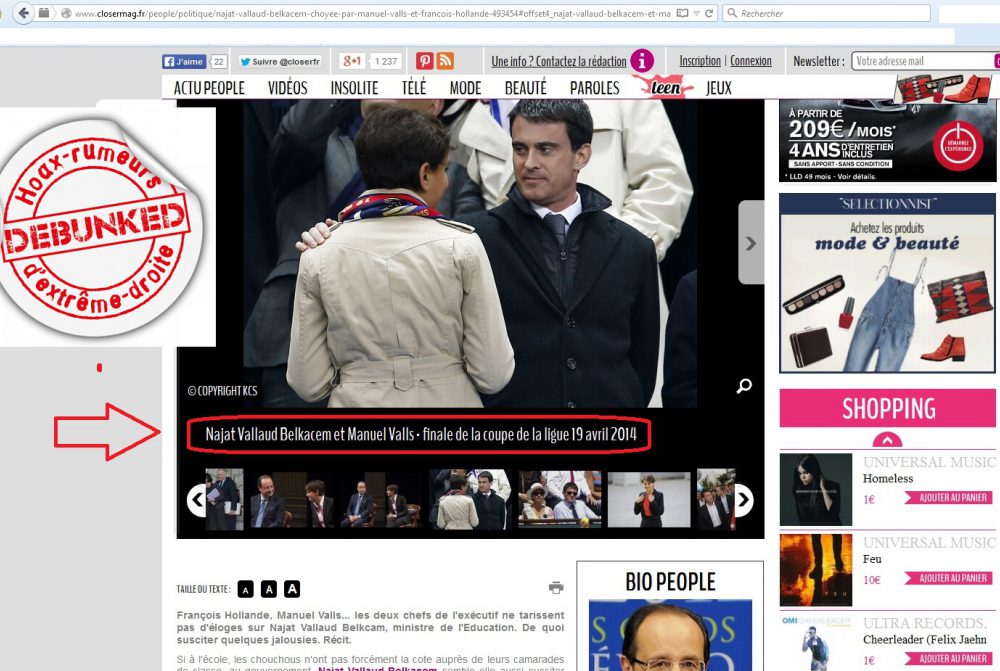1000x671 pixels.
Task: Open 'Une info ? Contactez la rédaction' link
Action: 559,61
